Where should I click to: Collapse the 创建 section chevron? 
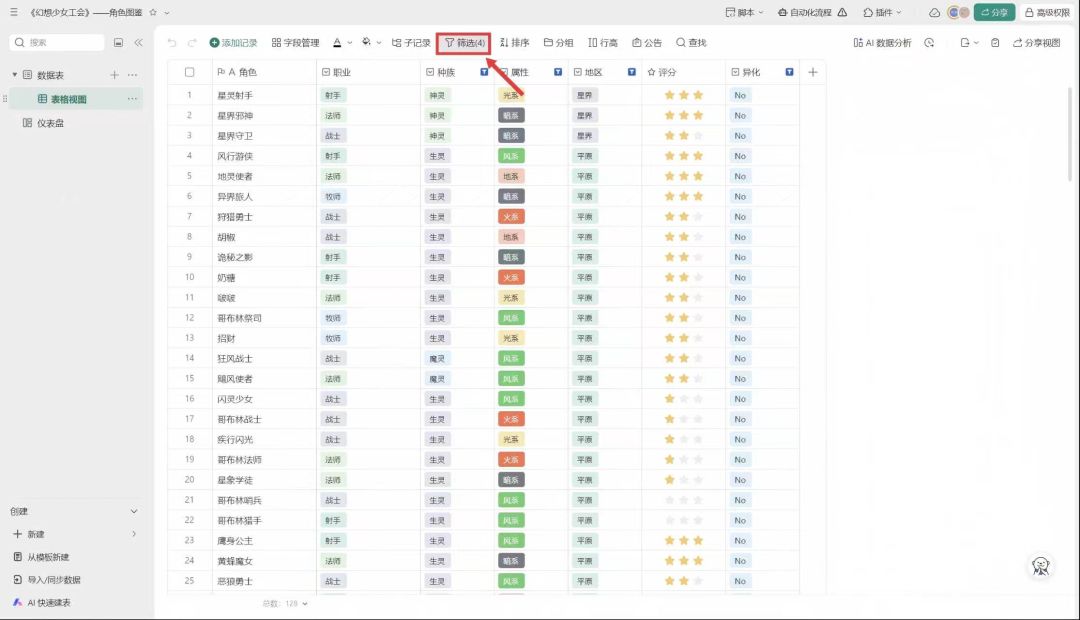134,511
